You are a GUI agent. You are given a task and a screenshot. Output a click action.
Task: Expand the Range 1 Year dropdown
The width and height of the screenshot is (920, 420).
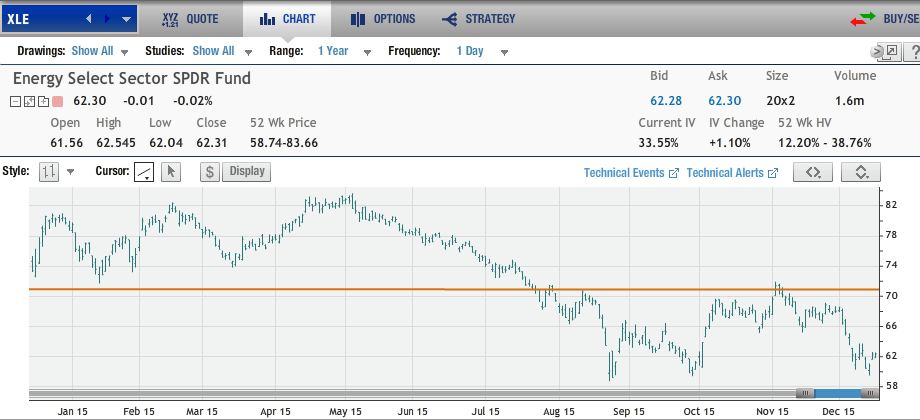(342, 51)
